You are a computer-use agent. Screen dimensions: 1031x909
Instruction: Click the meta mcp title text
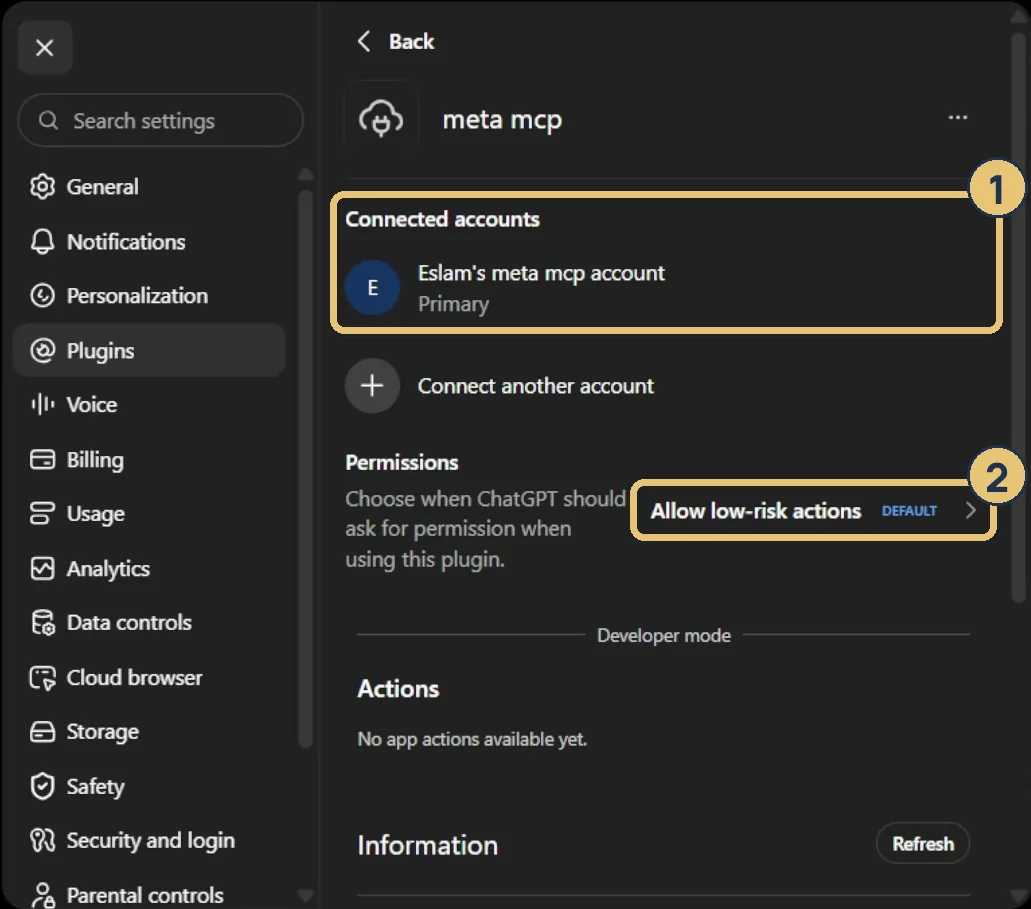502,120
